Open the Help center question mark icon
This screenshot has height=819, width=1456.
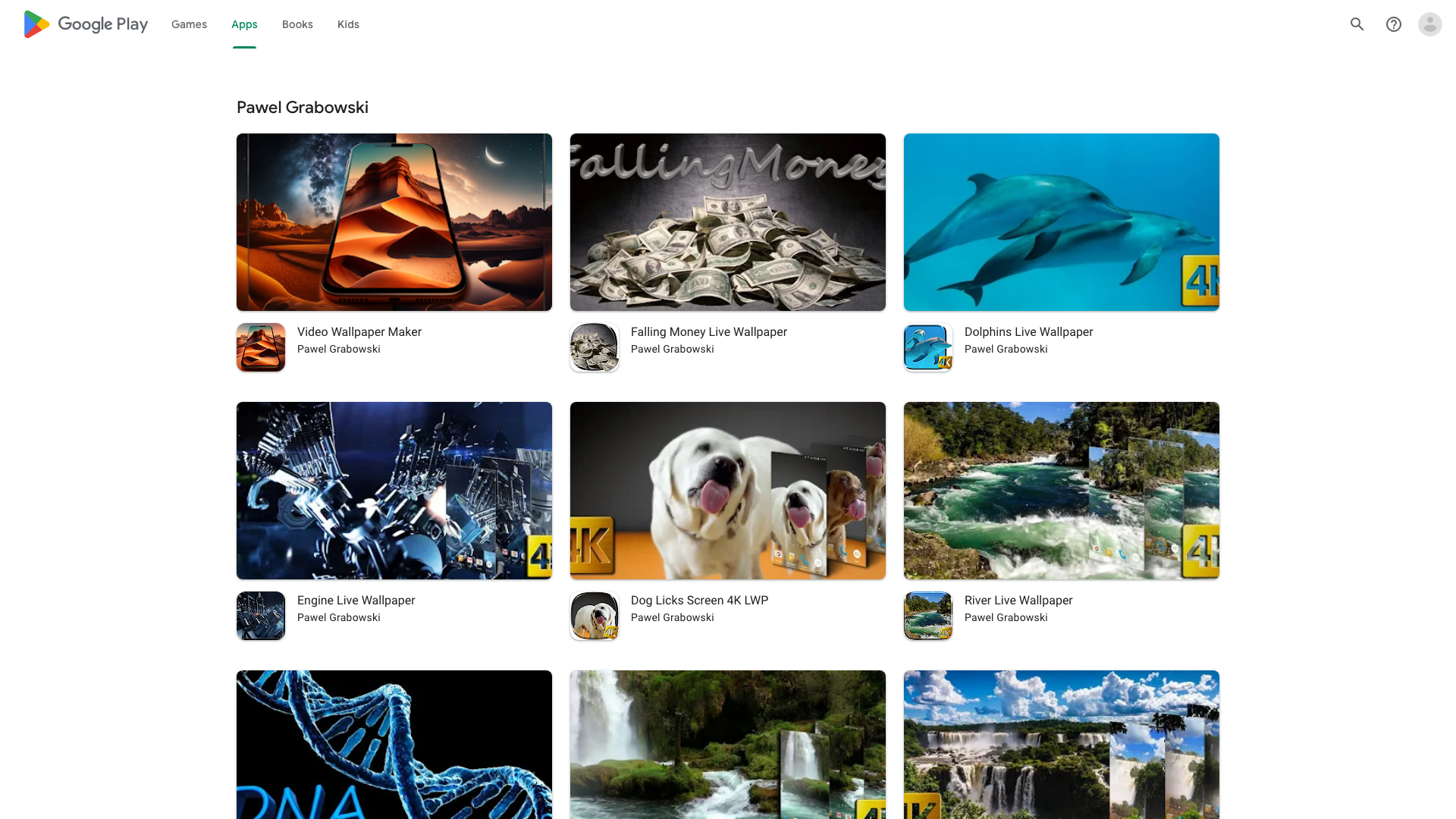tap(1393, 24)
